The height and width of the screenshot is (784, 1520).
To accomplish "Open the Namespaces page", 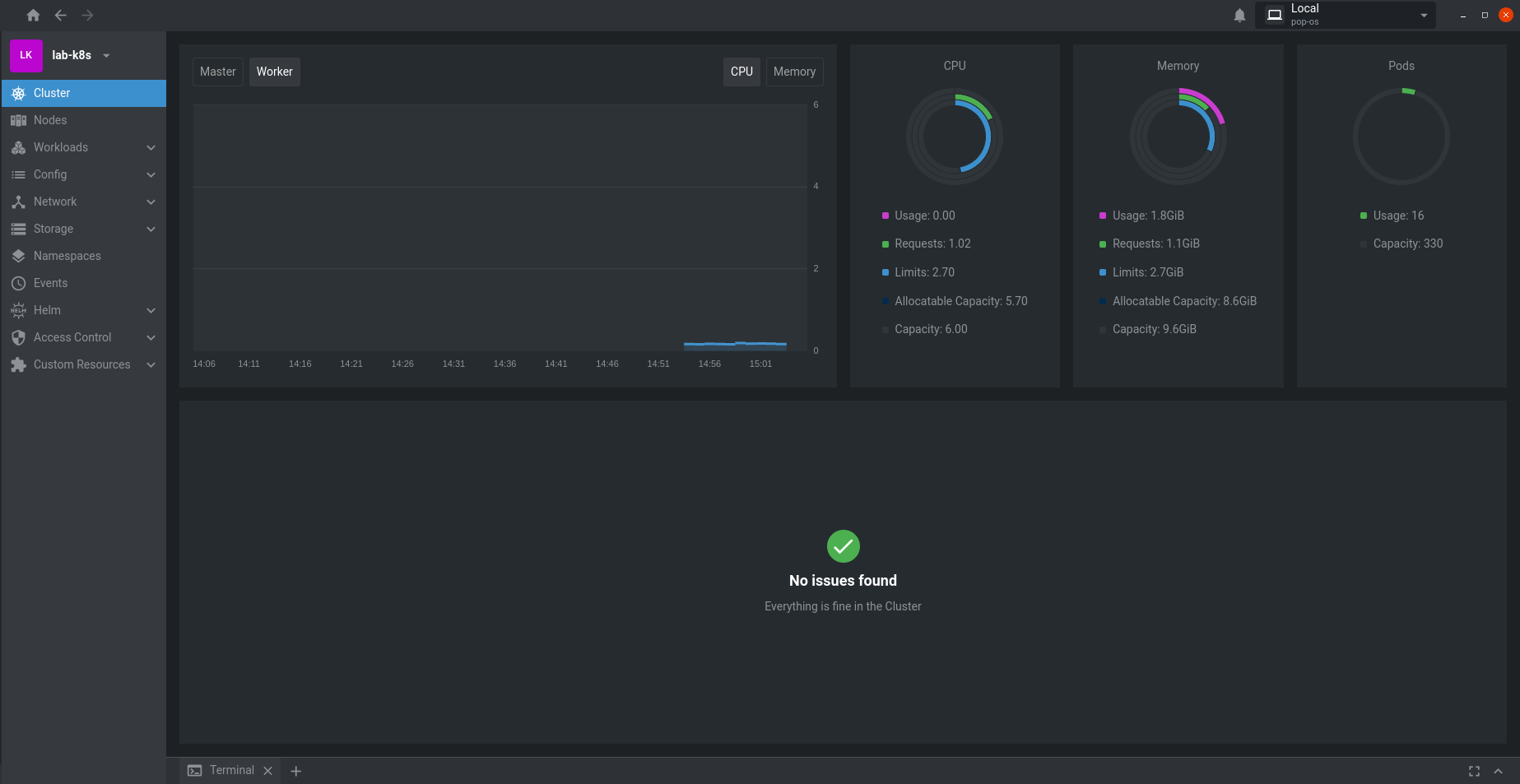I will [x=84, y=256].
